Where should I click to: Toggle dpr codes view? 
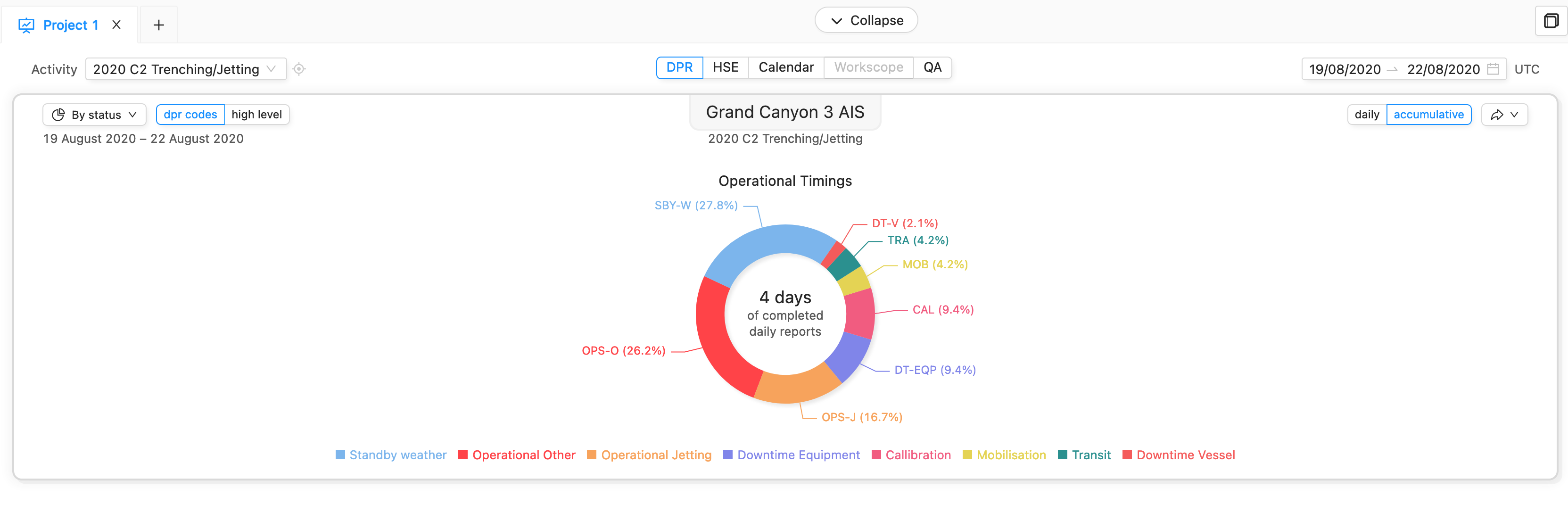click(190, 115)
